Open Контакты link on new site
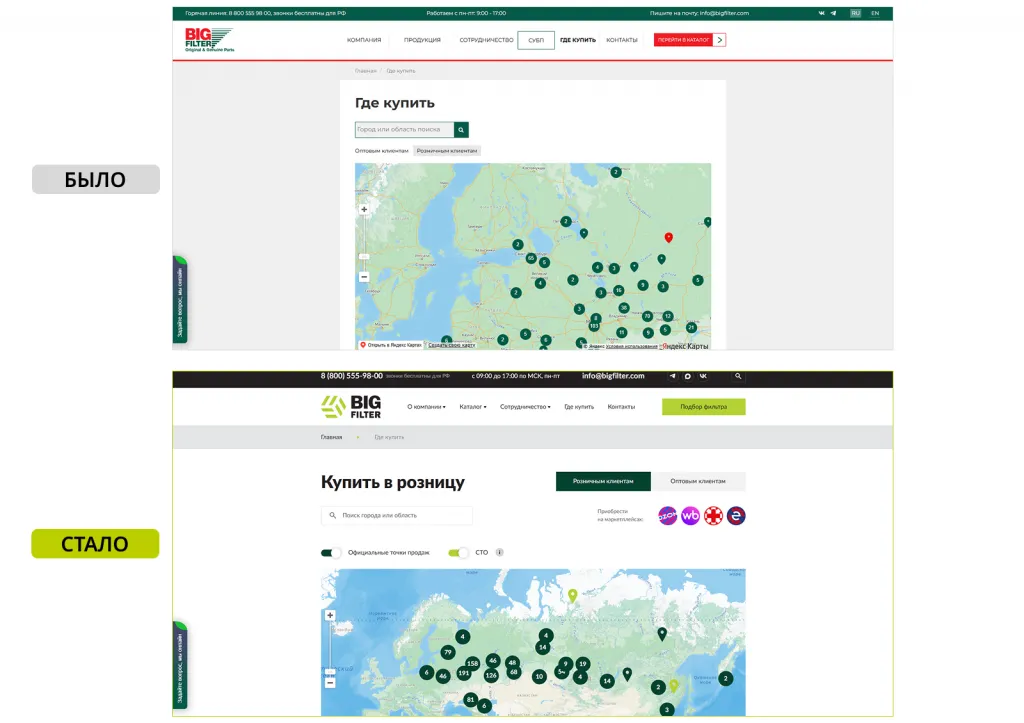 [x=621, y=407]
